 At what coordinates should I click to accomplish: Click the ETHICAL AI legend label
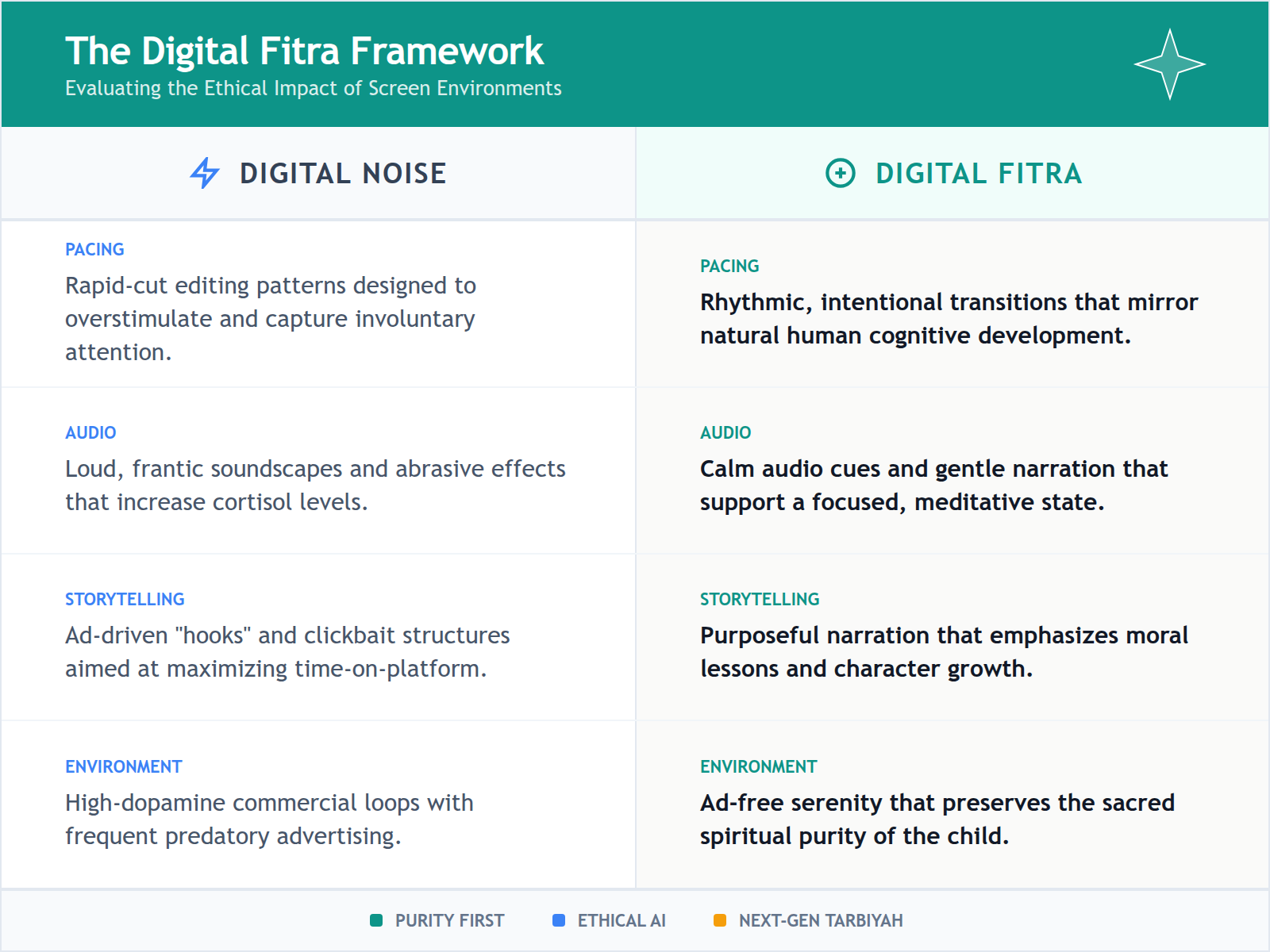click(x=622, y=920)
